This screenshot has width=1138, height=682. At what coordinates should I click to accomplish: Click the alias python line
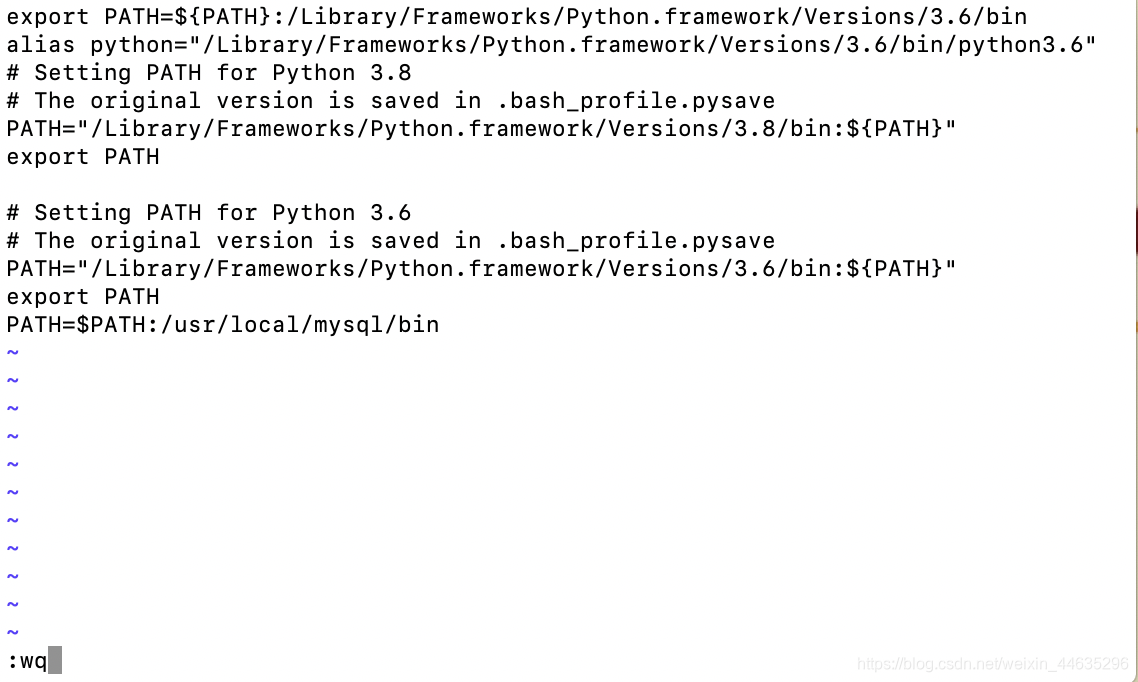pyautogui.click(x=552, y=45)
